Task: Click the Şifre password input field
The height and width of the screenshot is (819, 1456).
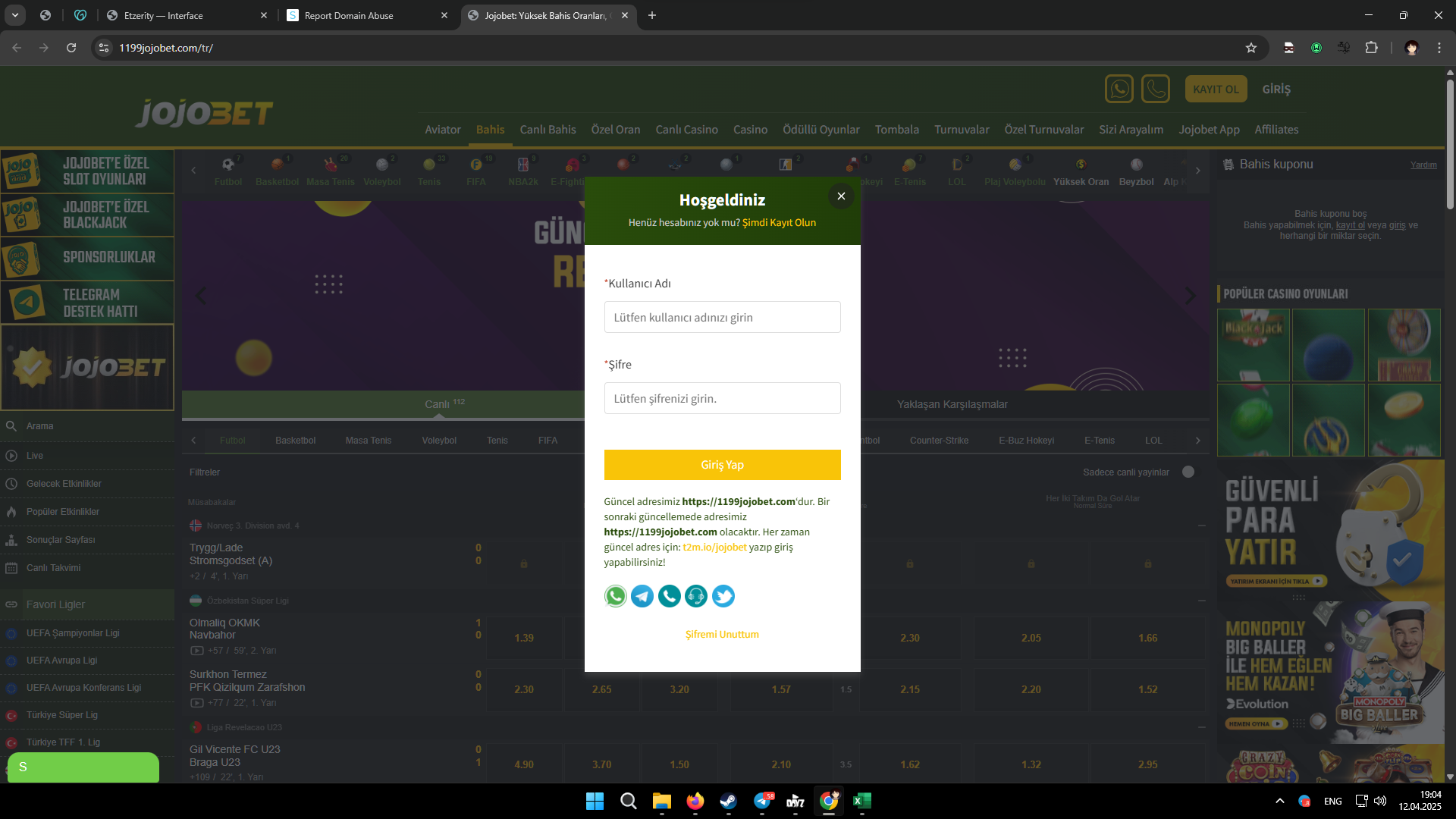Action: click(722, 398)
